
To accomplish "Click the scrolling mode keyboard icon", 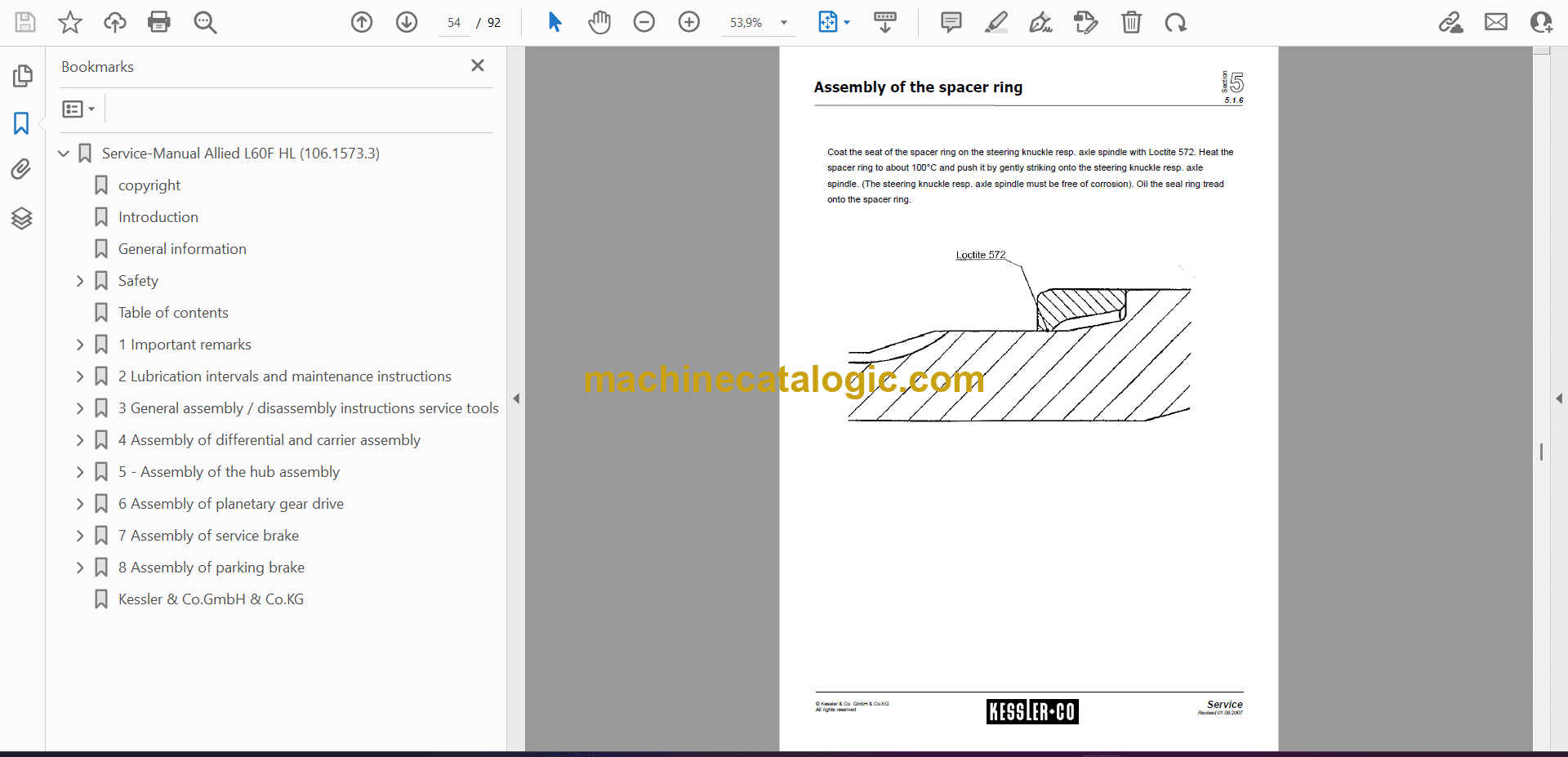I will click(884, 22).
